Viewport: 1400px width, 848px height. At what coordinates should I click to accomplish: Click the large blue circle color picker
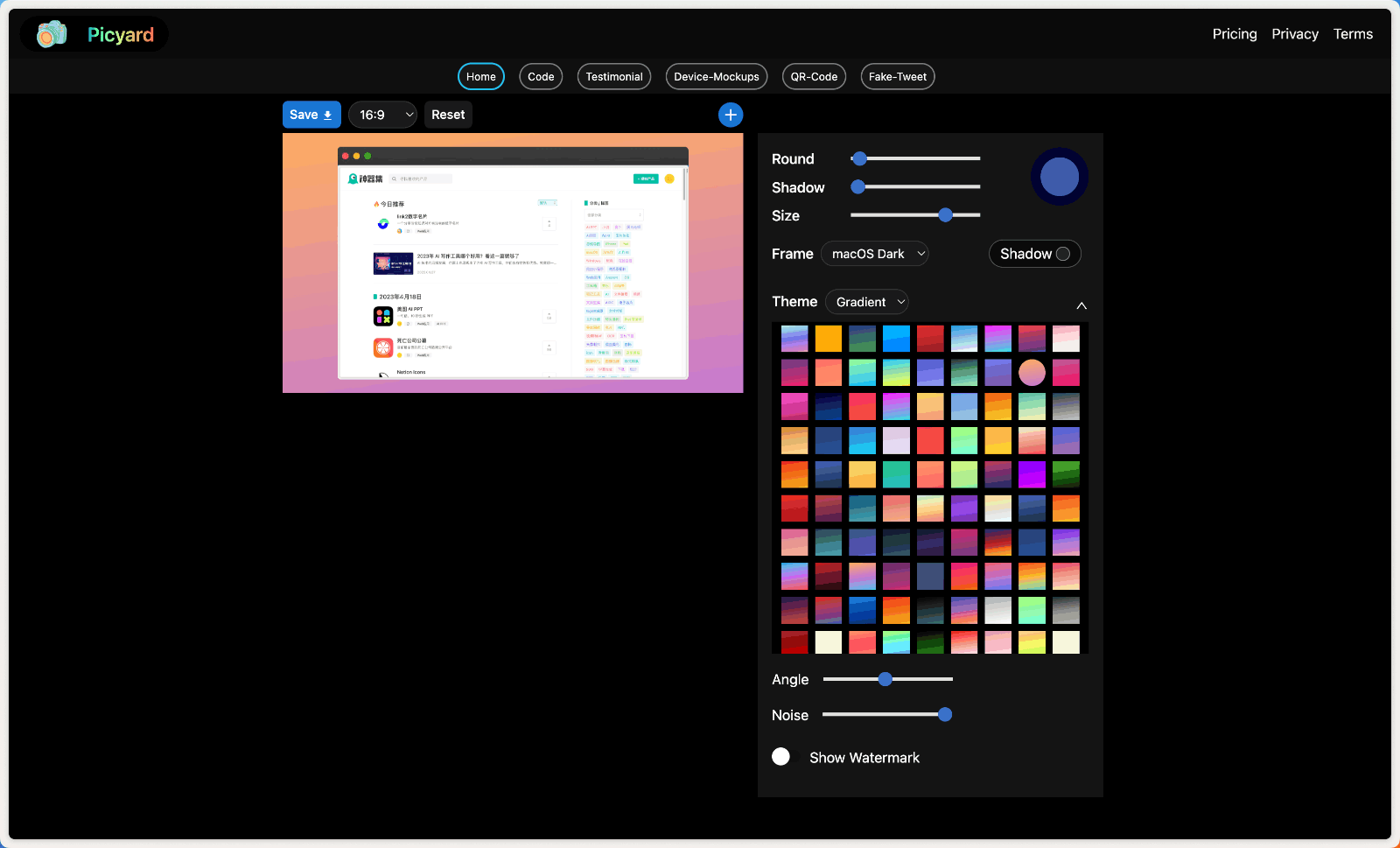(1059, 177)
